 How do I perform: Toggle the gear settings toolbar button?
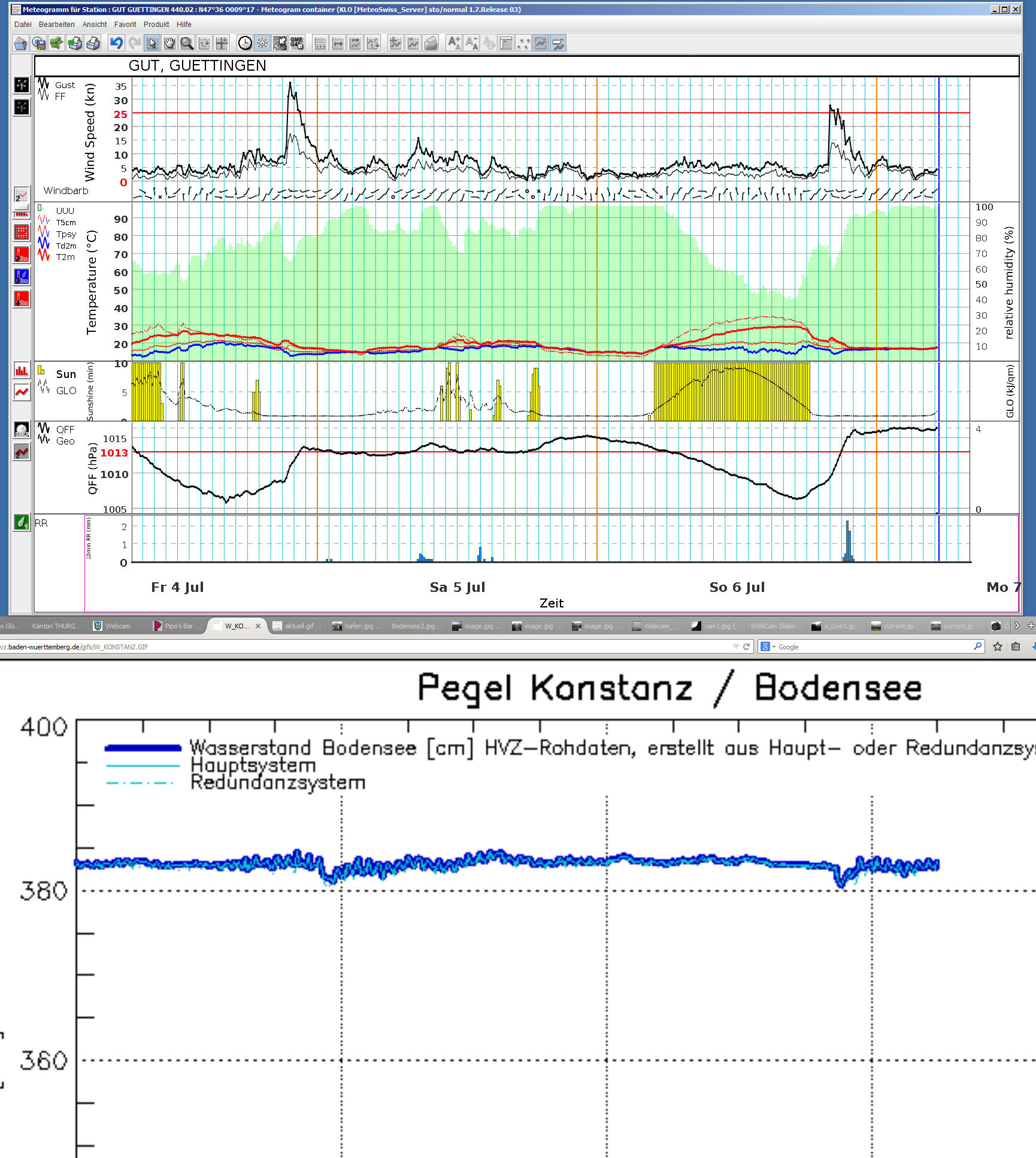pyautogui.click(x=262, y=43)
